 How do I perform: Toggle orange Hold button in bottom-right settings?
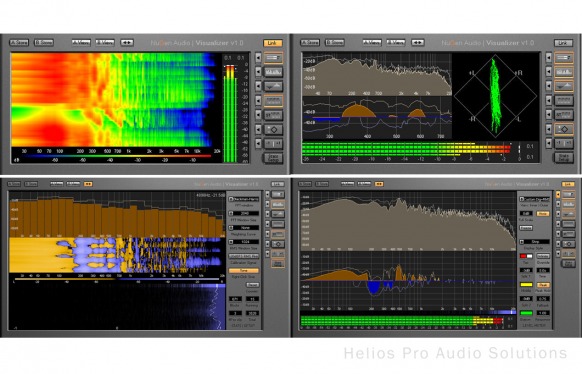(543, 214)
